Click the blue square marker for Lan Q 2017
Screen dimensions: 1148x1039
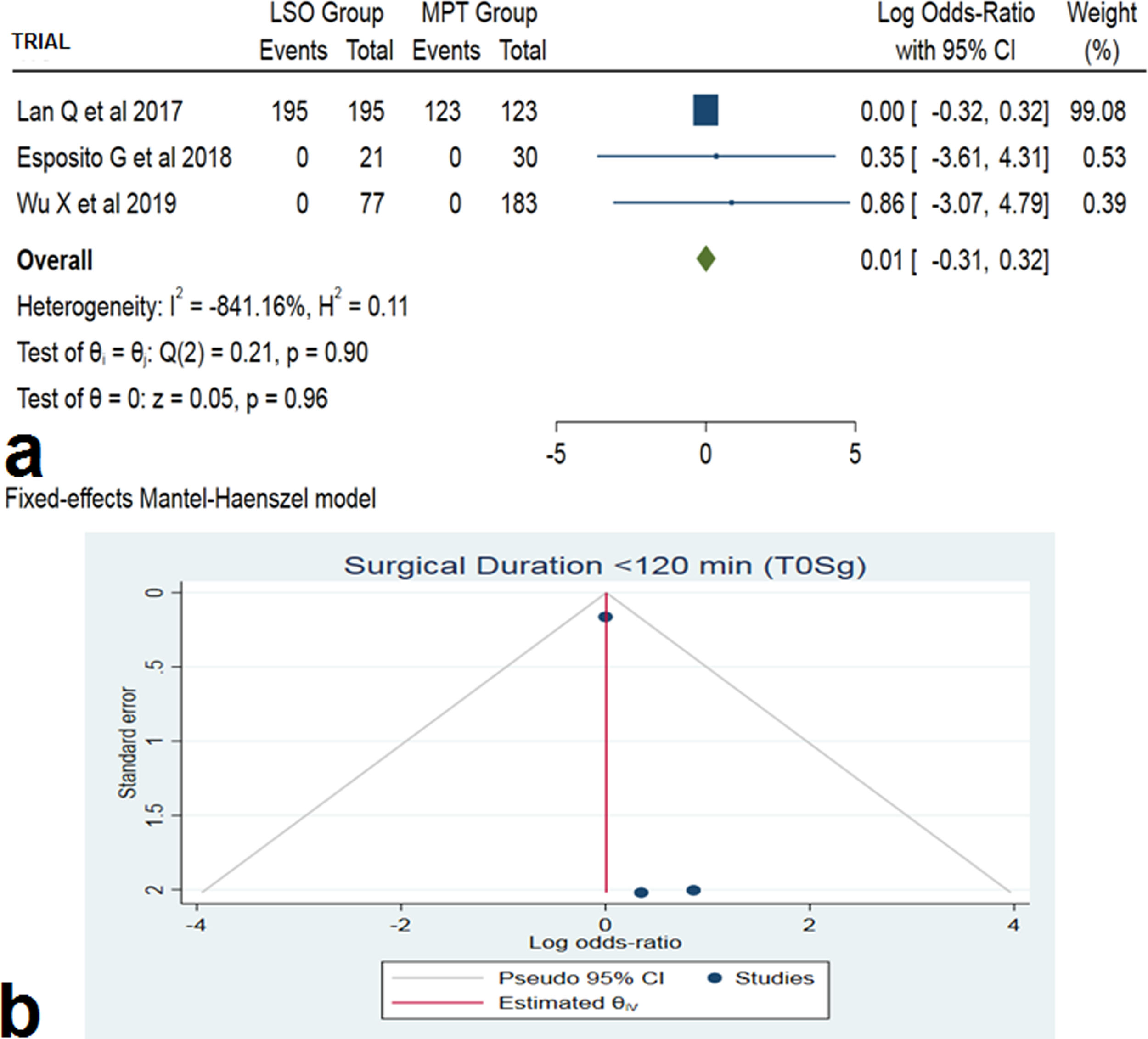705,111
